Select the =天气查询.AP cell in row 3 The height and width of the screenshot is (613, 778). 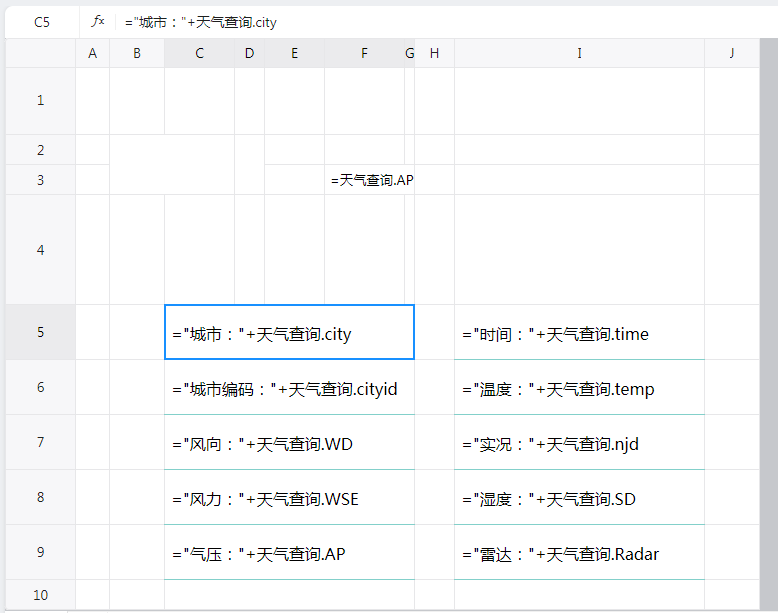(370, 180)
